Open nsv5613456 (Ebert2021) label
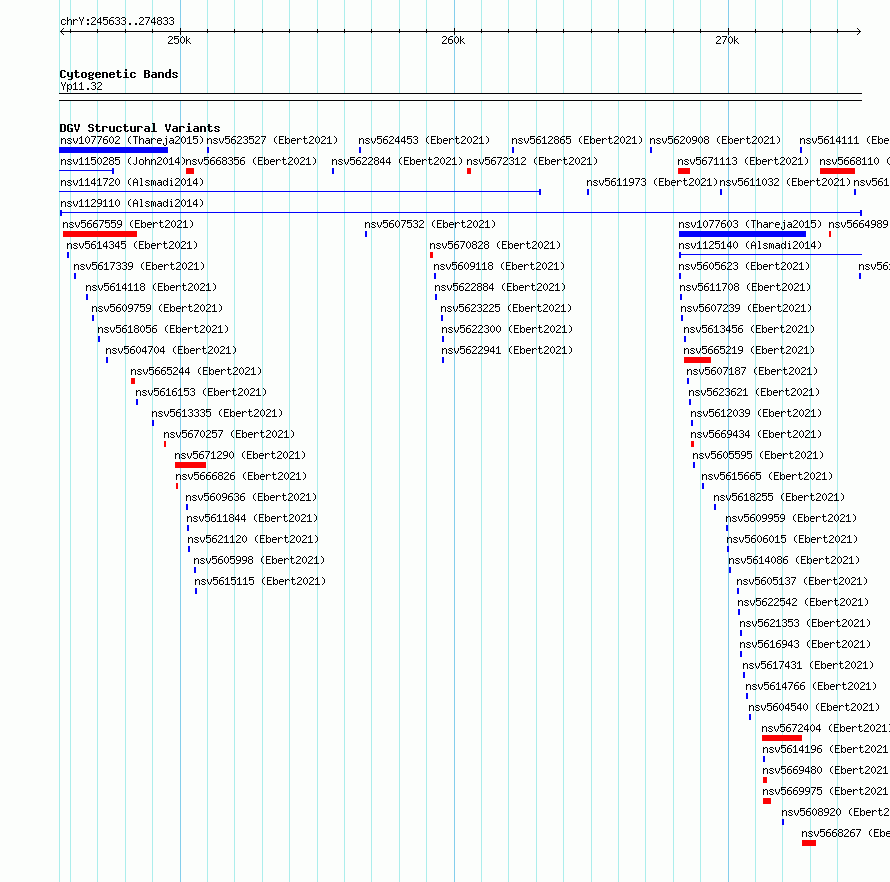The width and height of the screenshot is (890, 882). click(749, 329)
